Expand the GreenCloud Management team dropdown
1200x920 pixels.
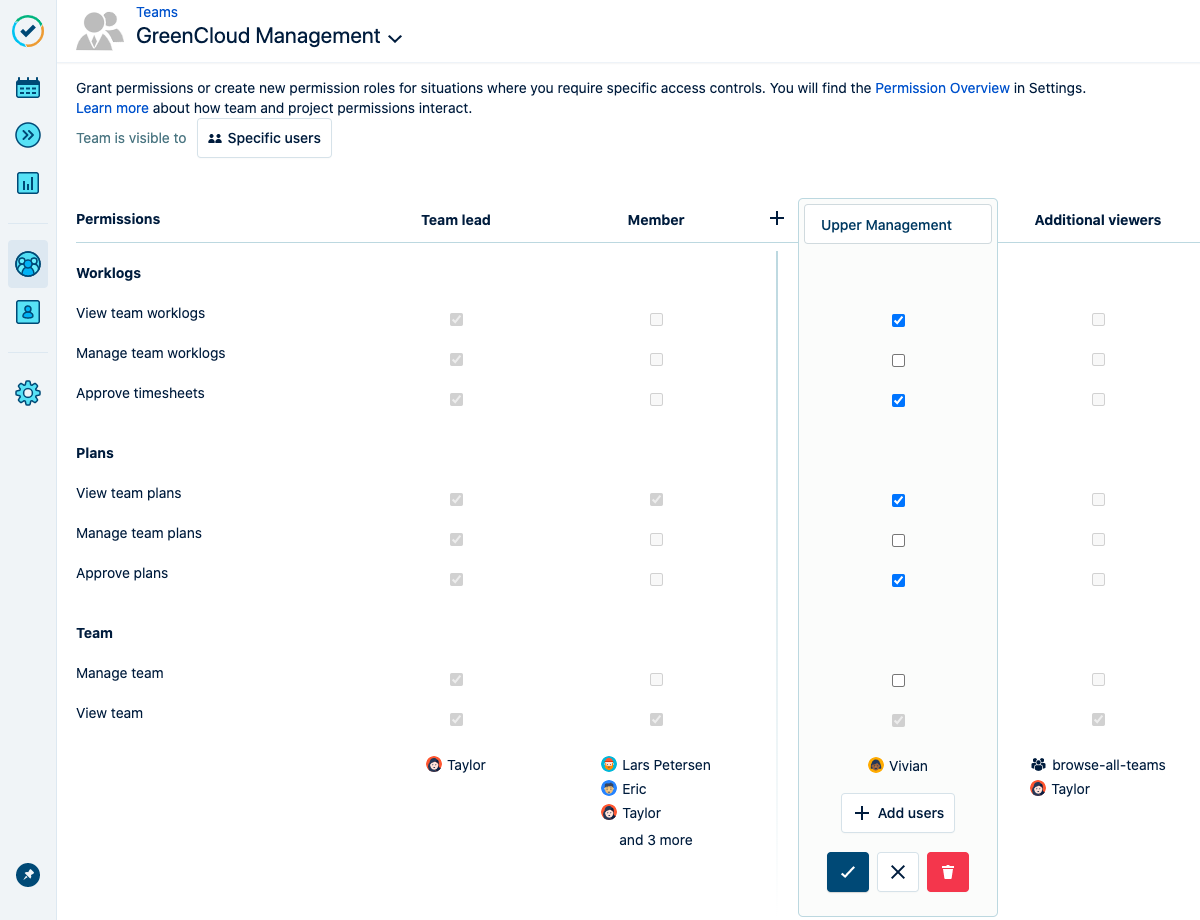(395, 38)
